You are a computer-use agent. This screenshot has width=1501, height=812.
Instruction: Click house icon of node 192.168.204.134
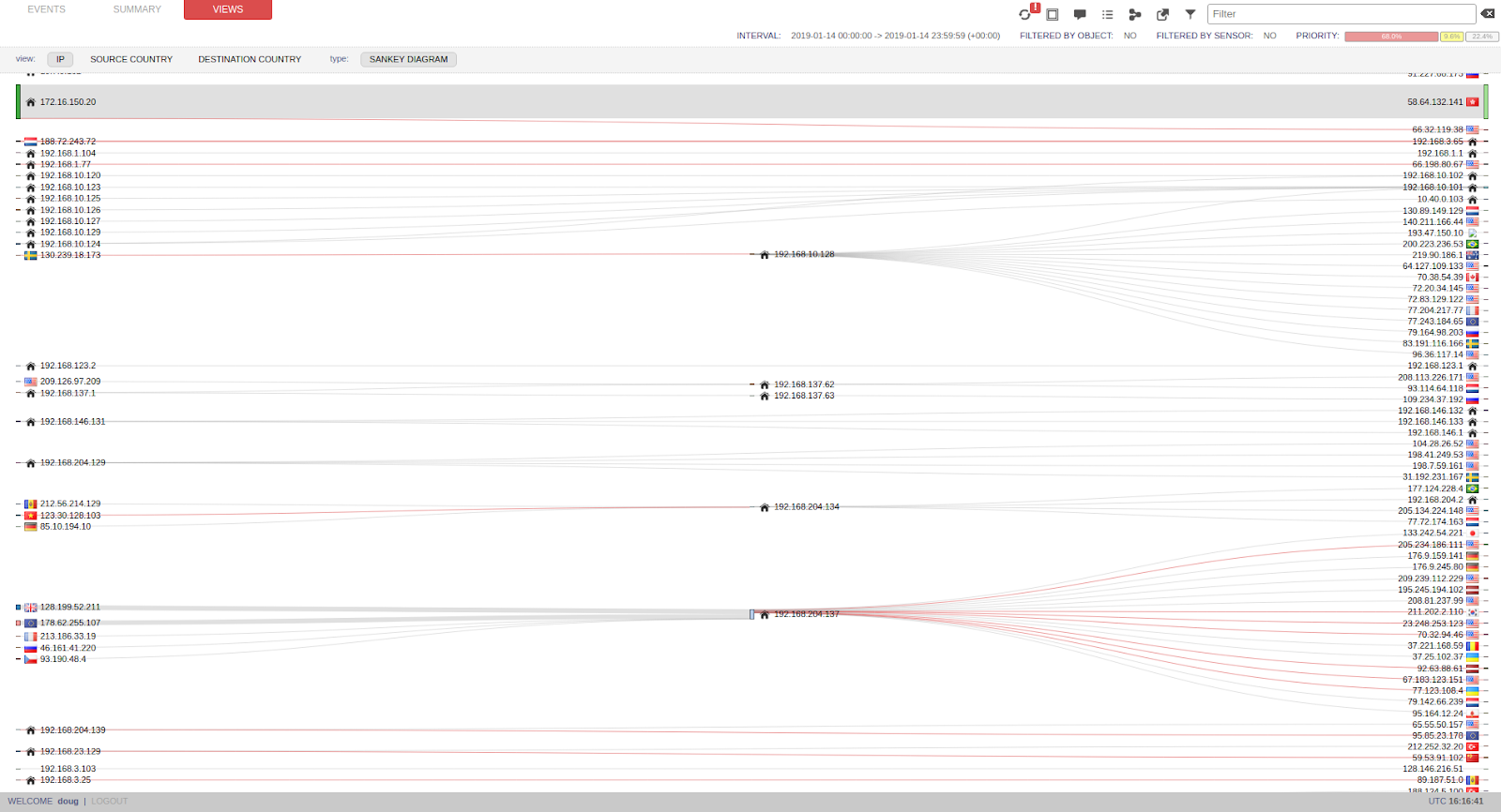(x=765, y=507)
